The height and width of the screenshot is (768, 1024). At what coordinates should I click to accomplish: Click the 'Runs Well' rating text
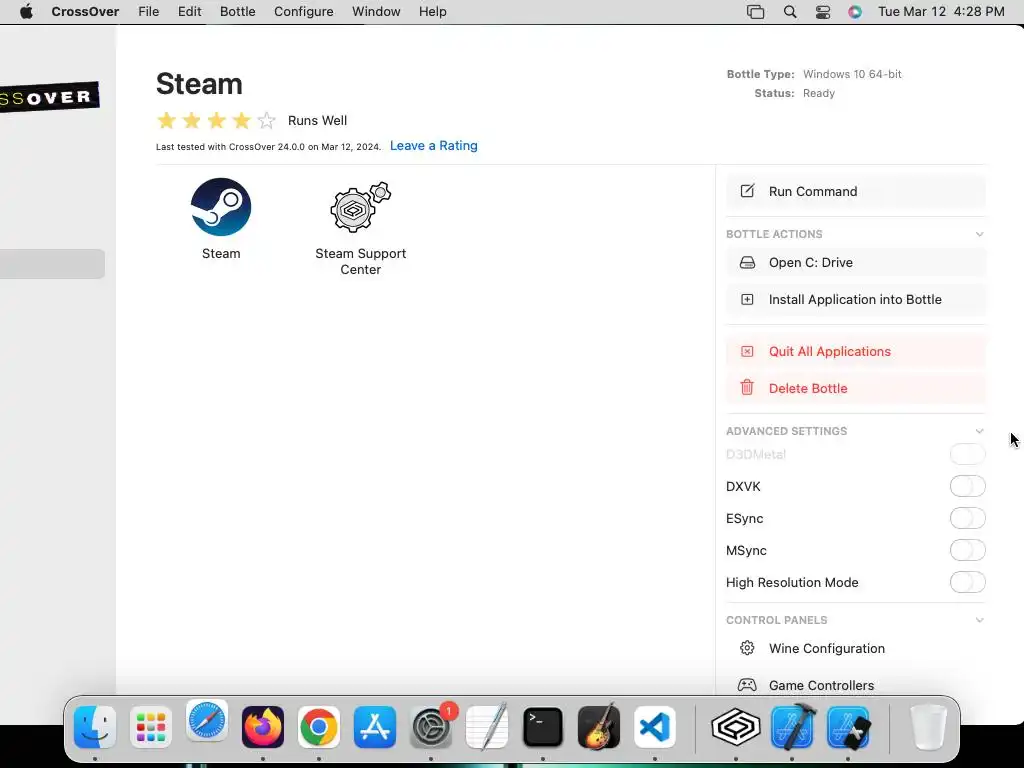click(317, 120)
